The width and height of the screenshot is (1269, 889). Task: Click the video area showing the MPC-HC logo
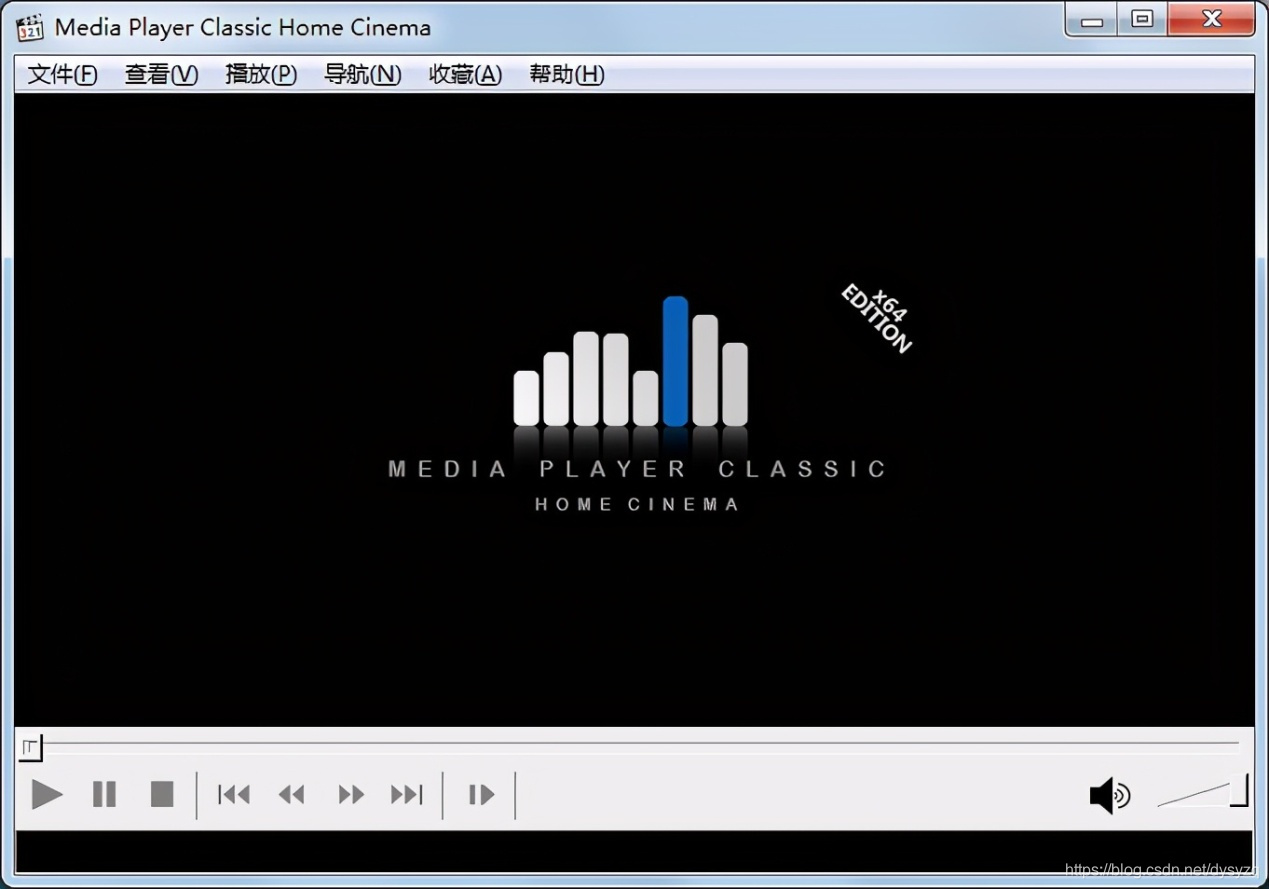pos(634,410)
